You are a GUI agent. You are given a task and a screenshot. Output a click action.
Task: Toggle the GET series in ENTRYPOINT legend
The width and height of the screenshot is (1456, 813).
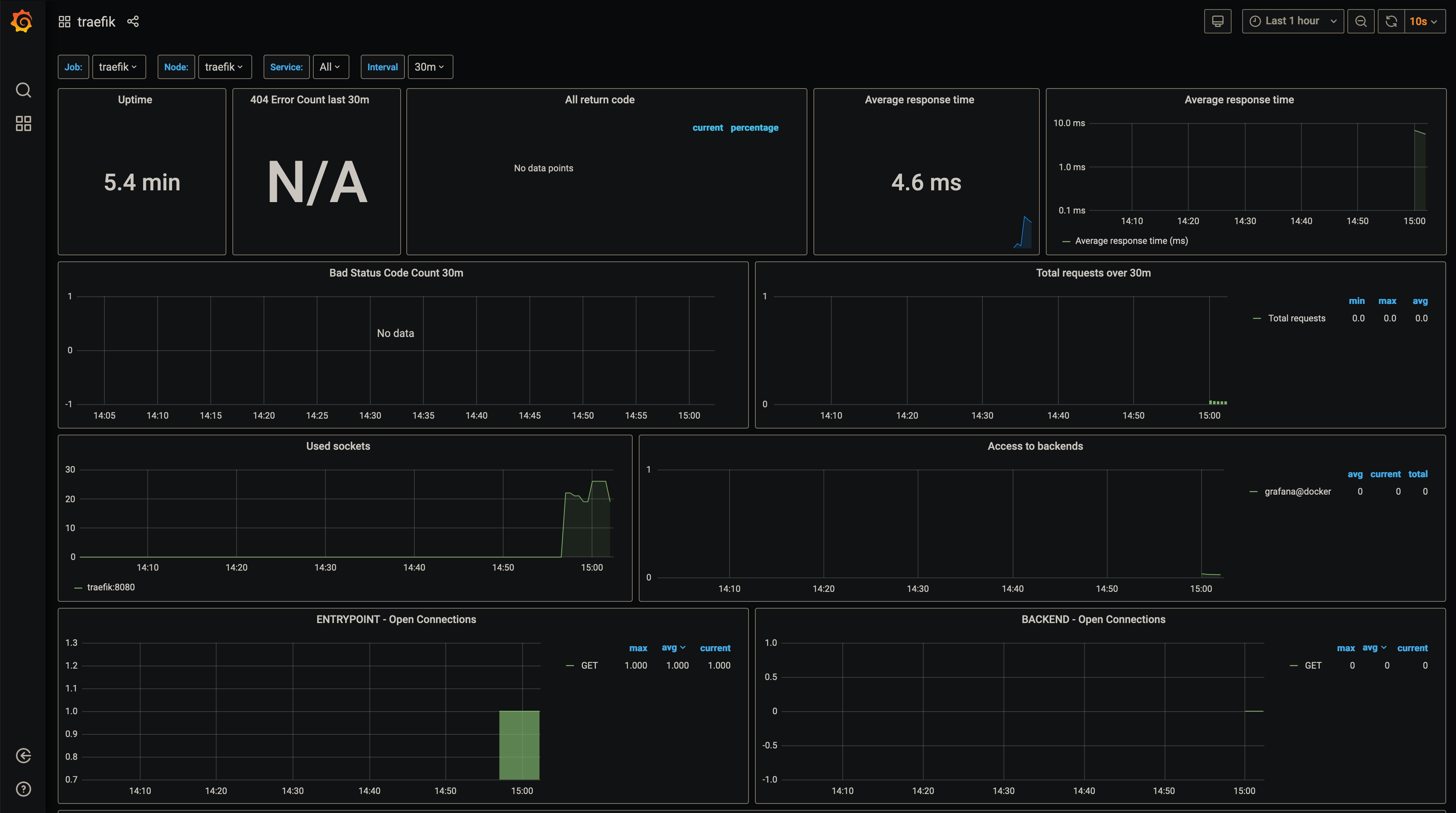tap(589, 666)
